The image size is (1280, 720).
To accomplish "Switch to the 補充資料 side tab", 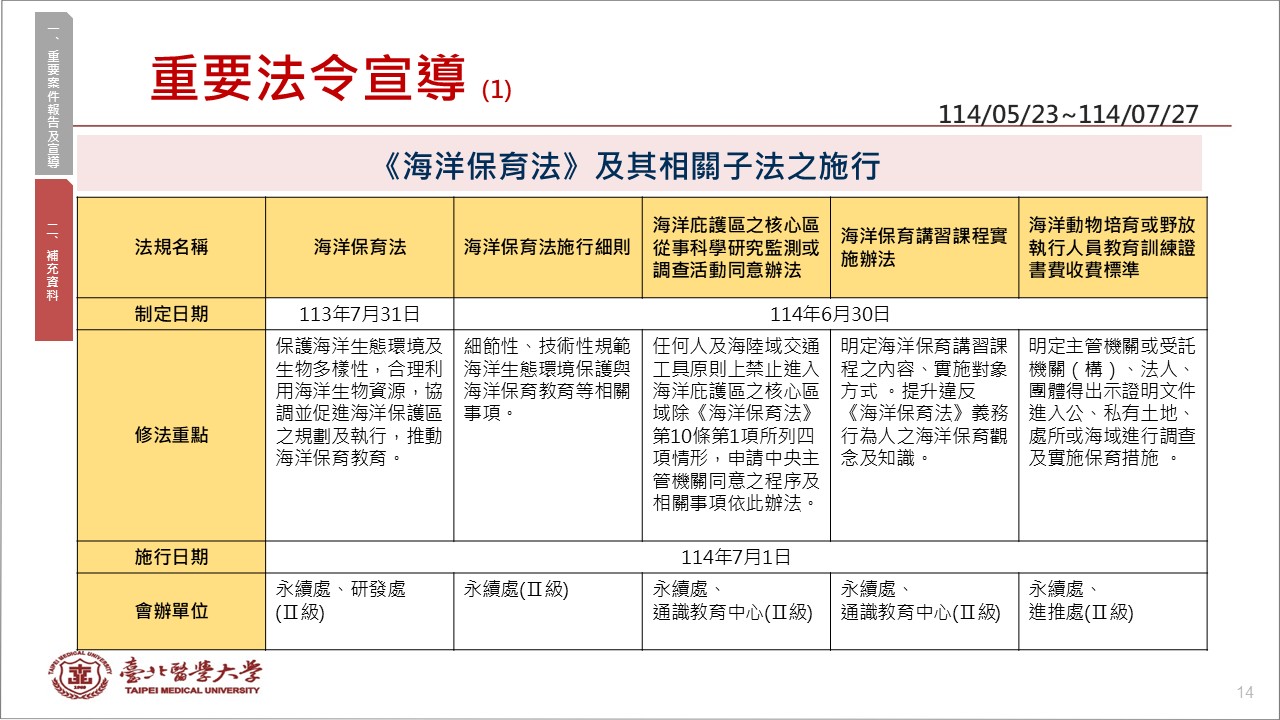I will 54,260.
